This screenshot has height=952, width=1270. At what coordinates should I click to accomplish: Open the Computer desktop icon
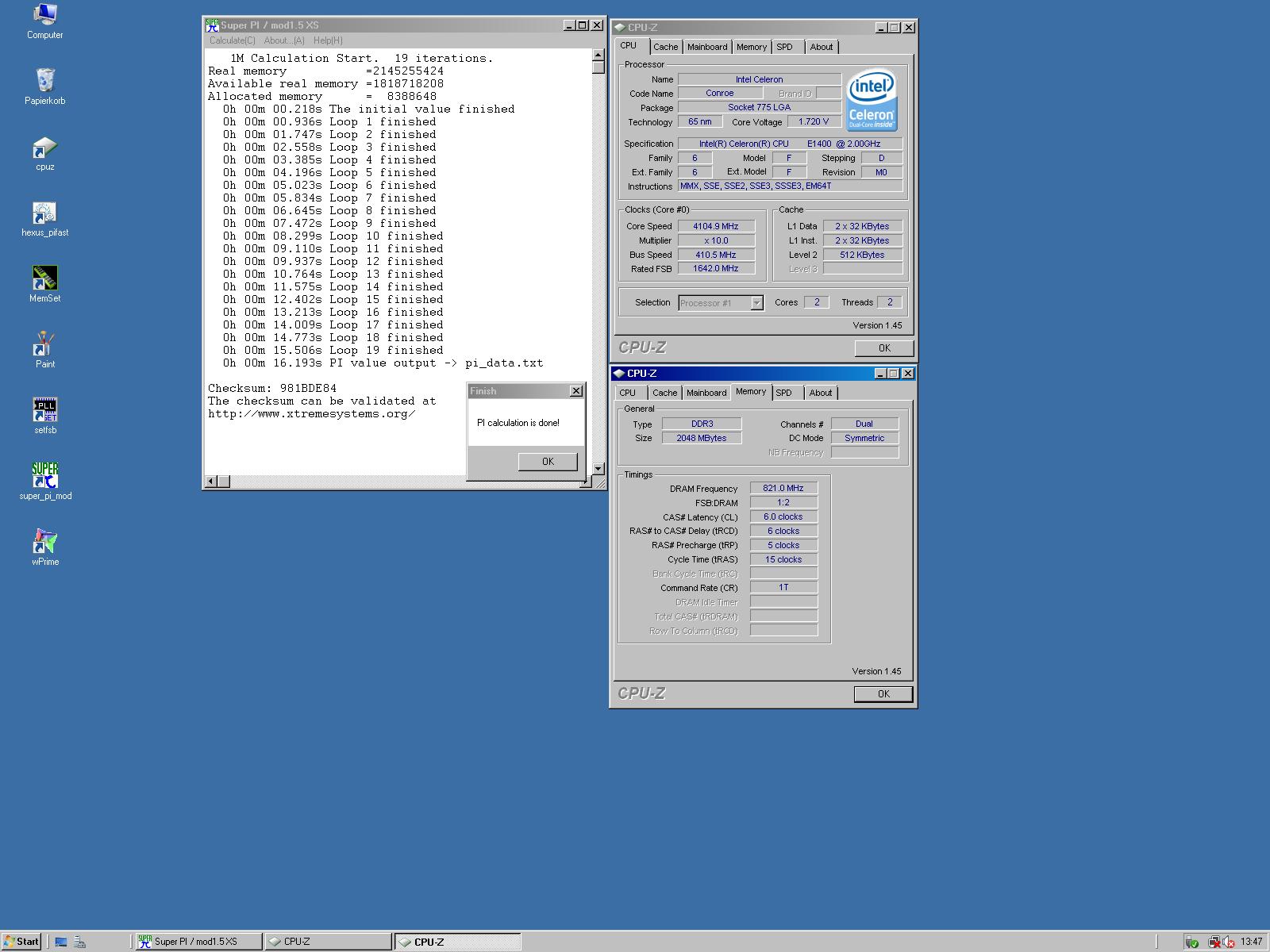pyautogui.click(x=44, y=21)
